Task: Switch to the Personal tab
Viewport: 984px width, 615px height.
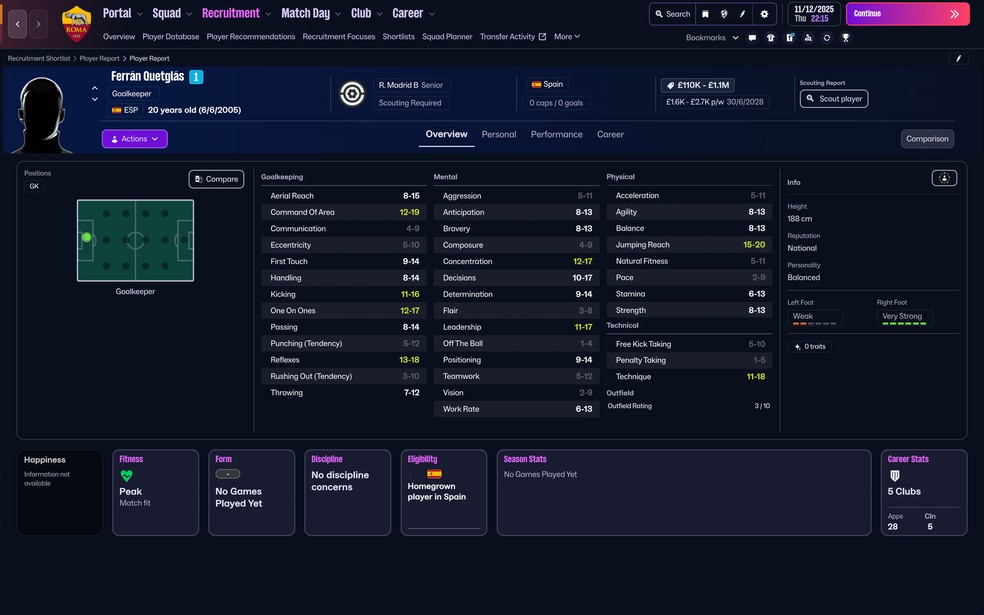Action: pos(499,134)
